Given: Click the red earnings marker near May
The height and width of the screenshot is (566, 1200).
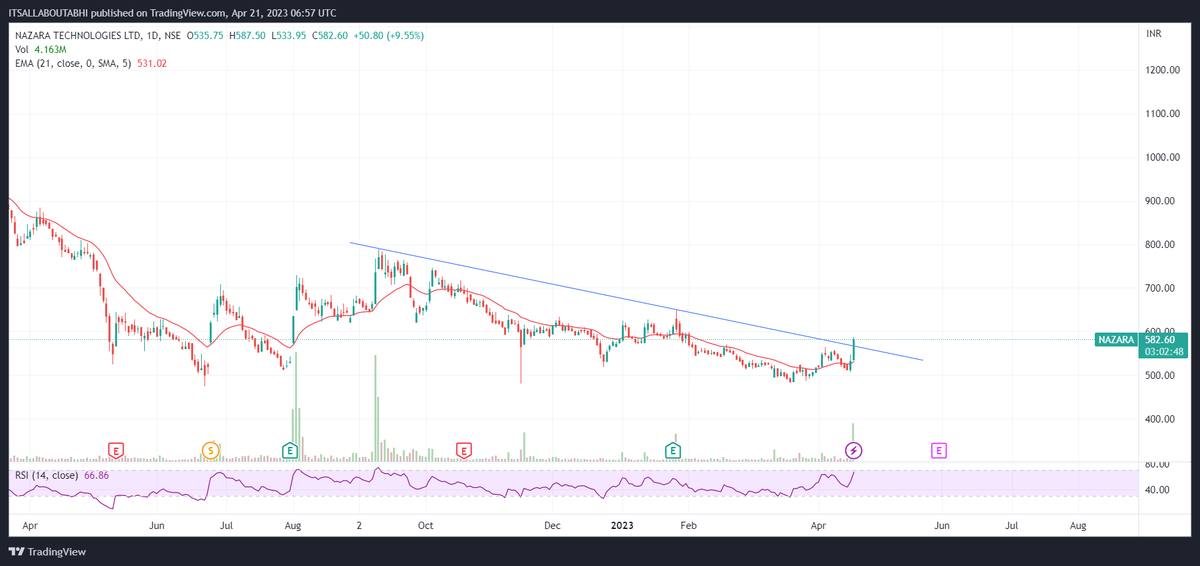Looking at the screenshot, I should (117, 450).
